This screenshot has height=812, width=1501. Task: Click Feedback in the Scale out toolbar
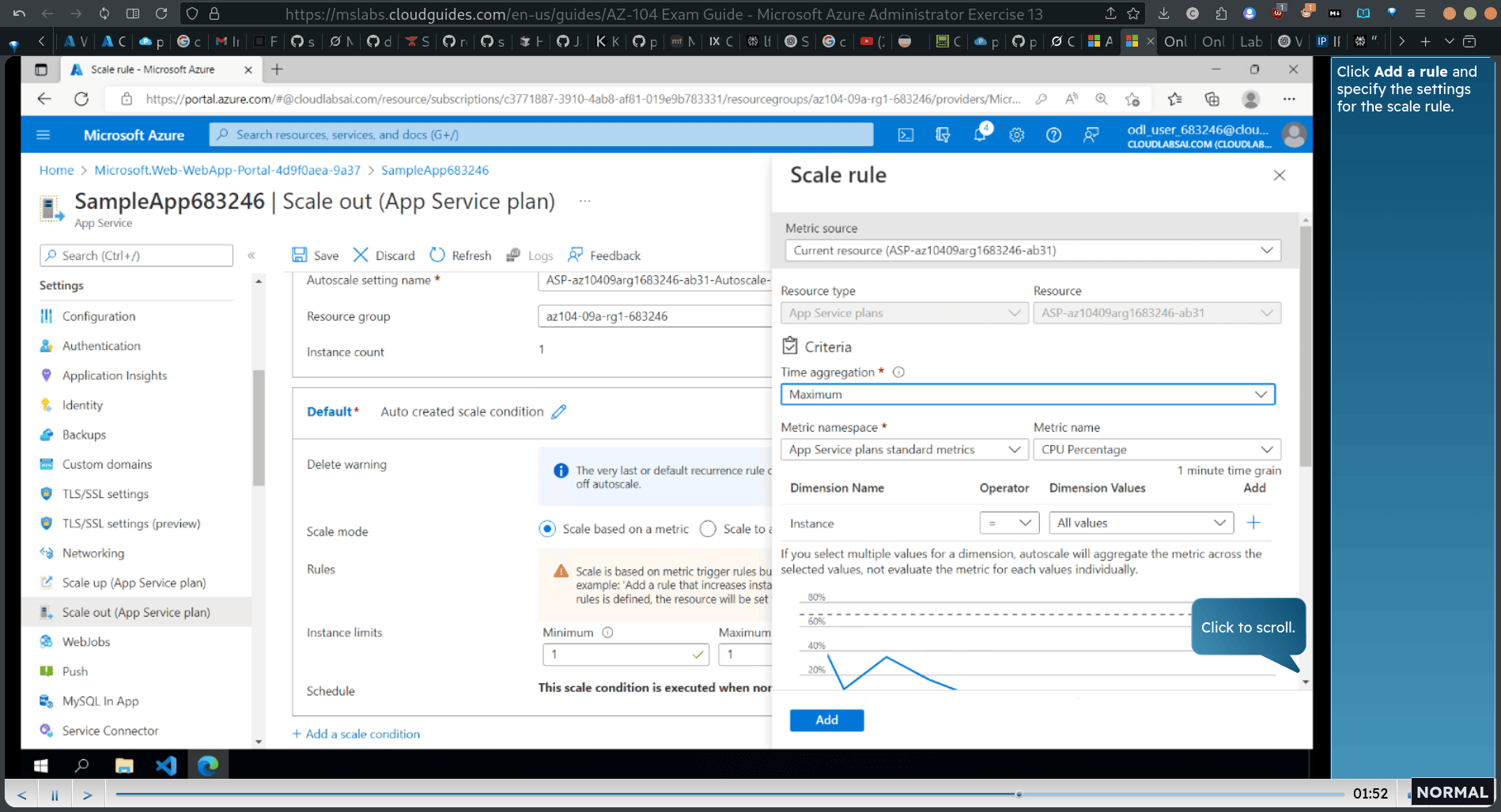(604, 255)
